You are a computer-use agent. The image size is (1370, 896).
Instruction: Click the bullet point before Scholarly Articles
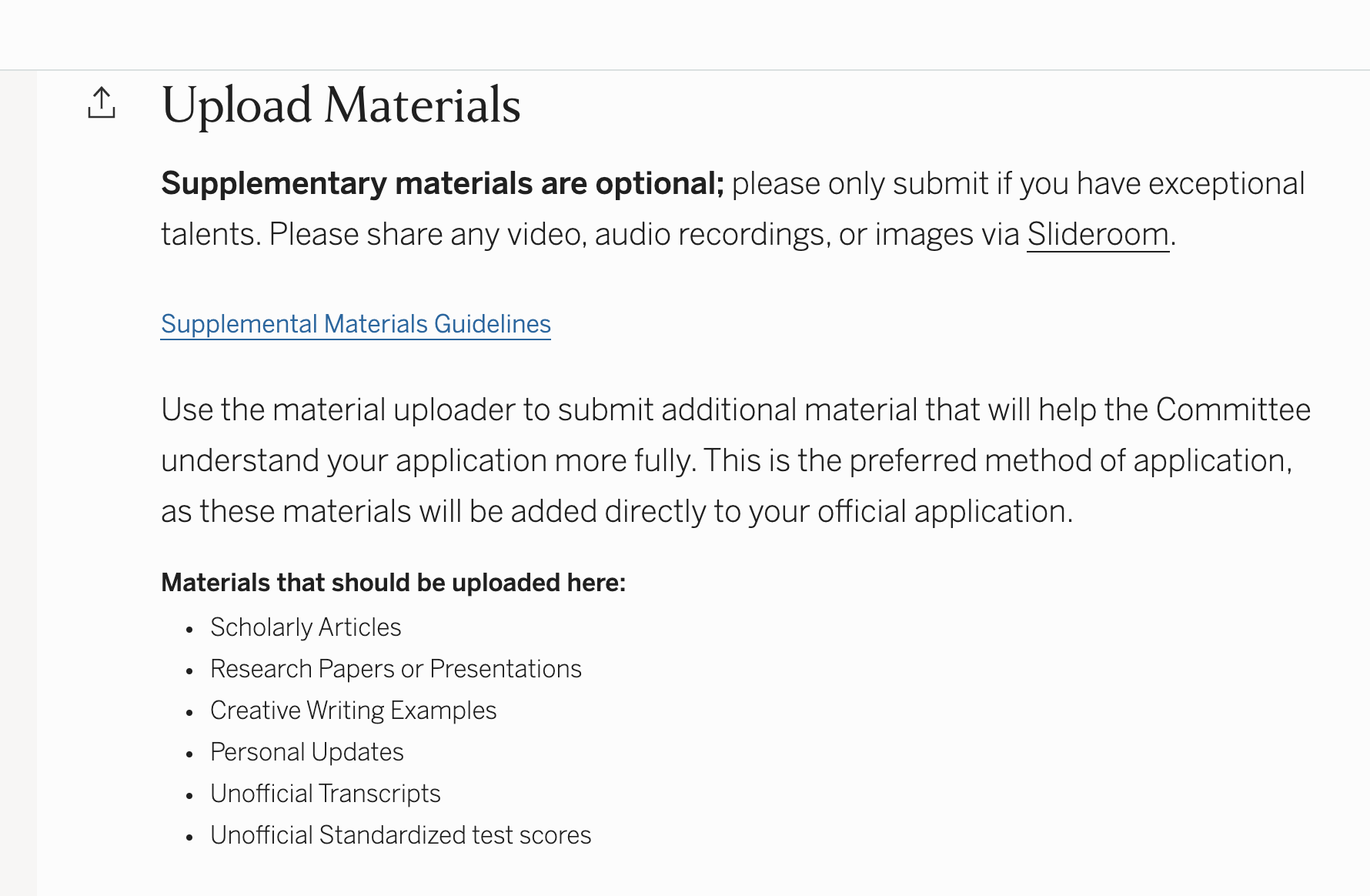(x=189, y=630)
